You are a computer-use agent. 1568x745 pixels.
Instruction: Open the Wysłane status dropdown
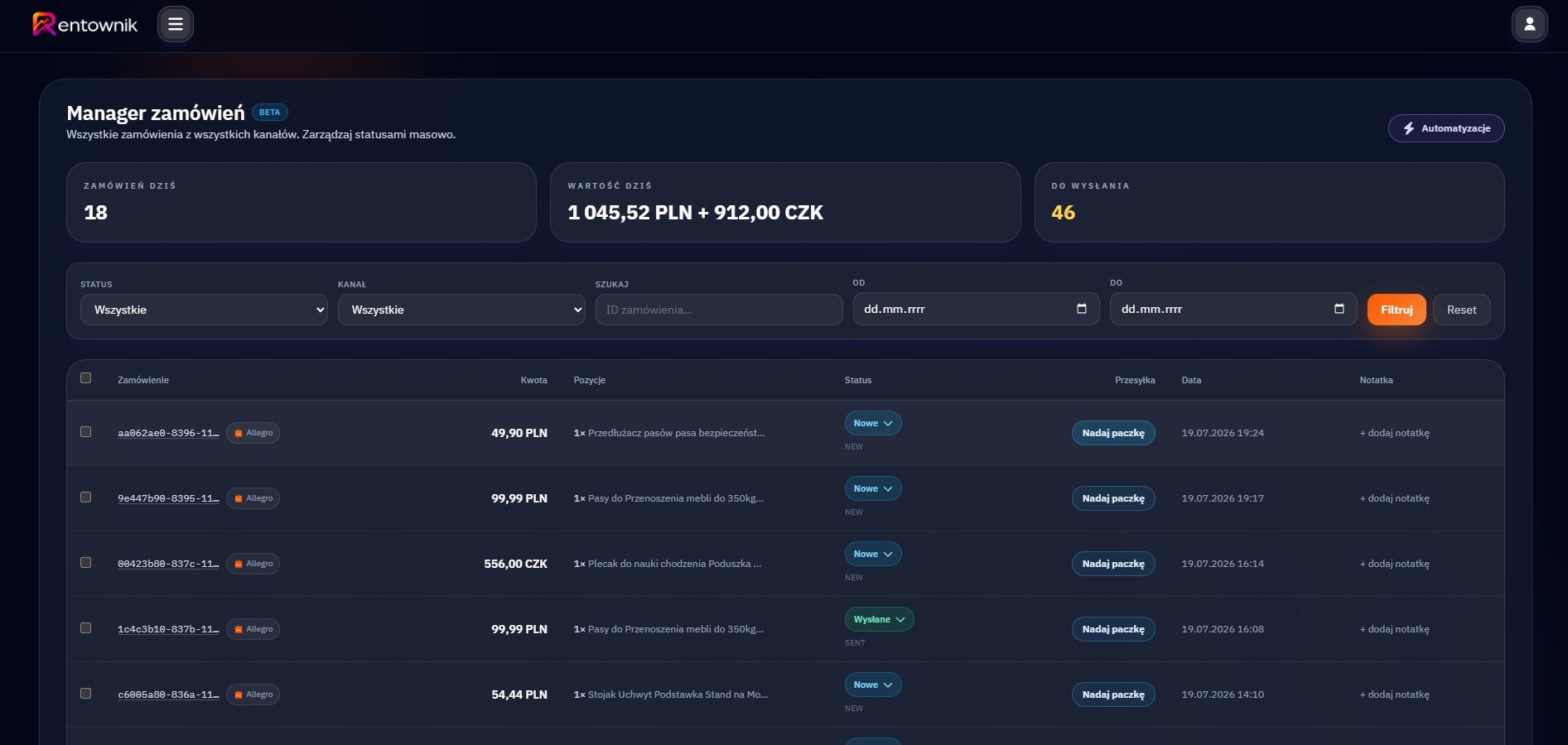coord(879,619)
